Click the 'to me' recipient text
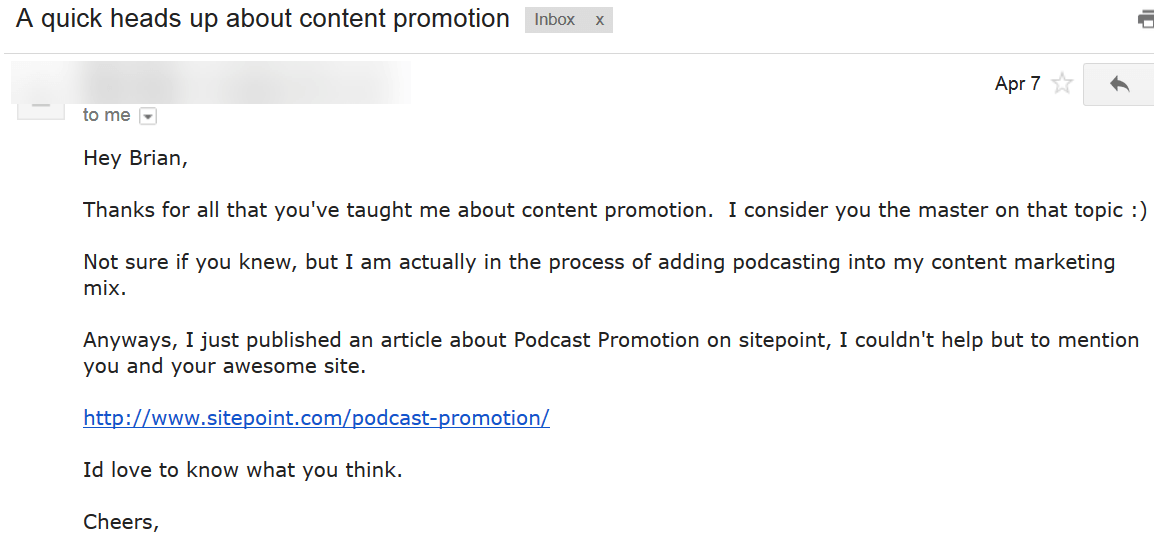This screenshot has height=546, width=1154. 107,116
